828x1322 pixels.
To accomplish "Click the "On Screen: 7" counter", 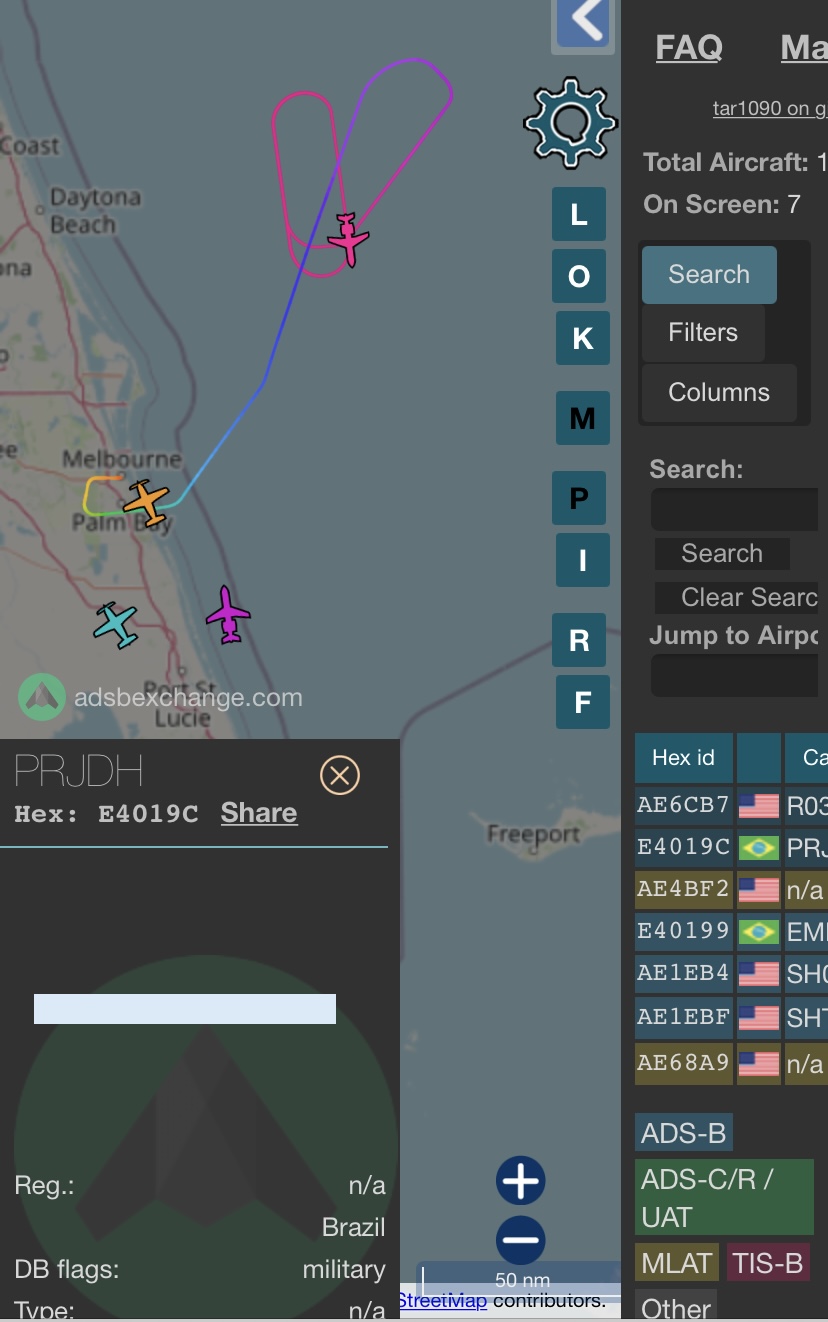I will click(722, 205).
